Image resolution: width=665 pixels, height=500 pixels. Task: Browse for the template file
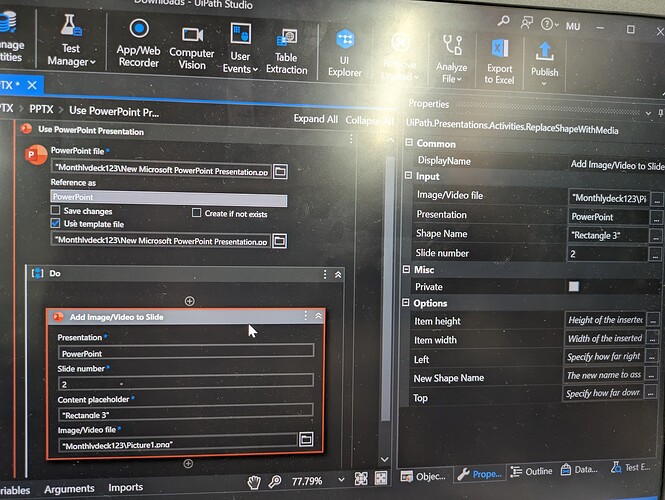tap(279, 241)
